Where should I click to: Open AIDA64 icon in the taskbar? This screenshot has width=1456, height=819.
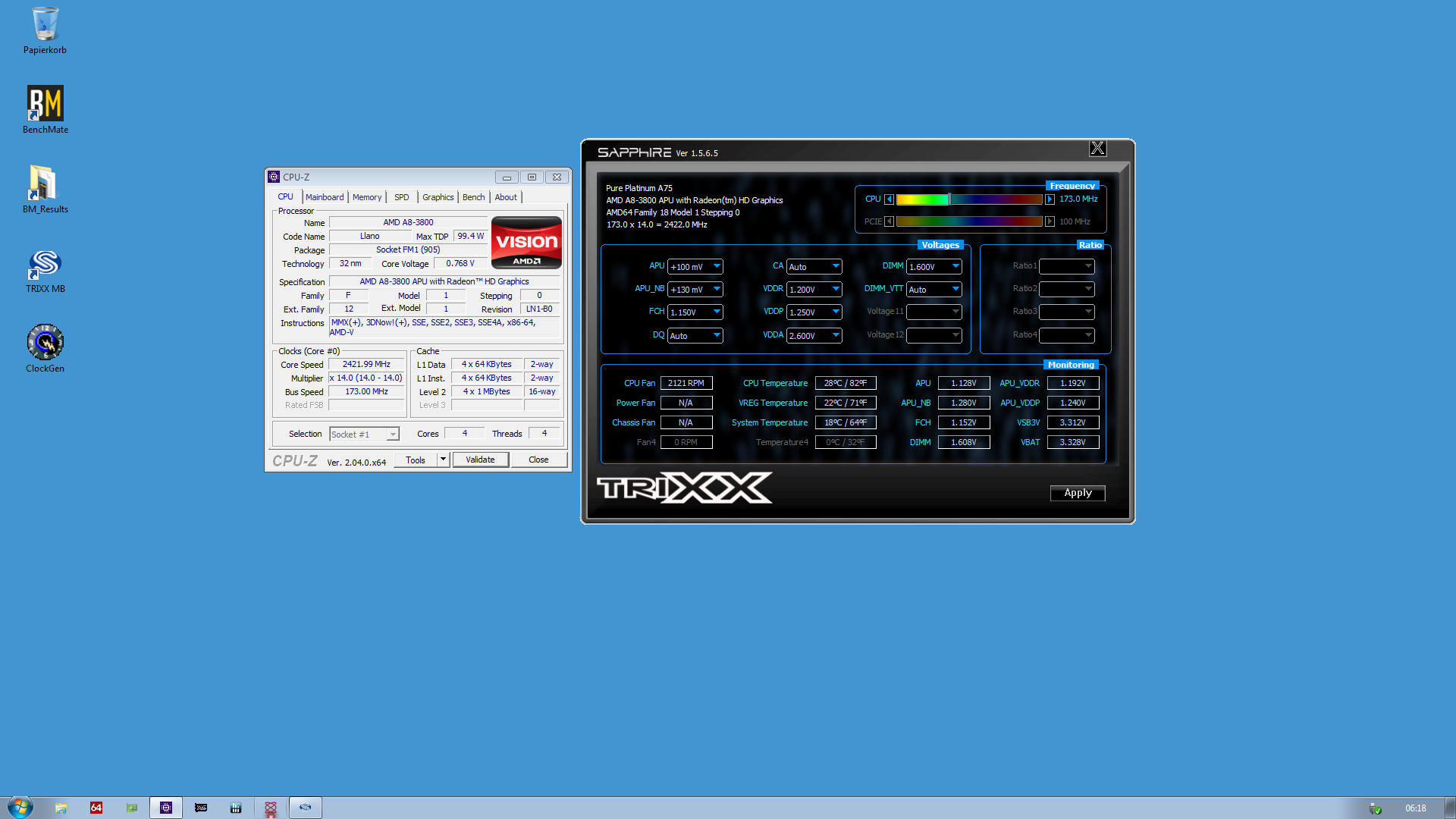click(96, 808)
